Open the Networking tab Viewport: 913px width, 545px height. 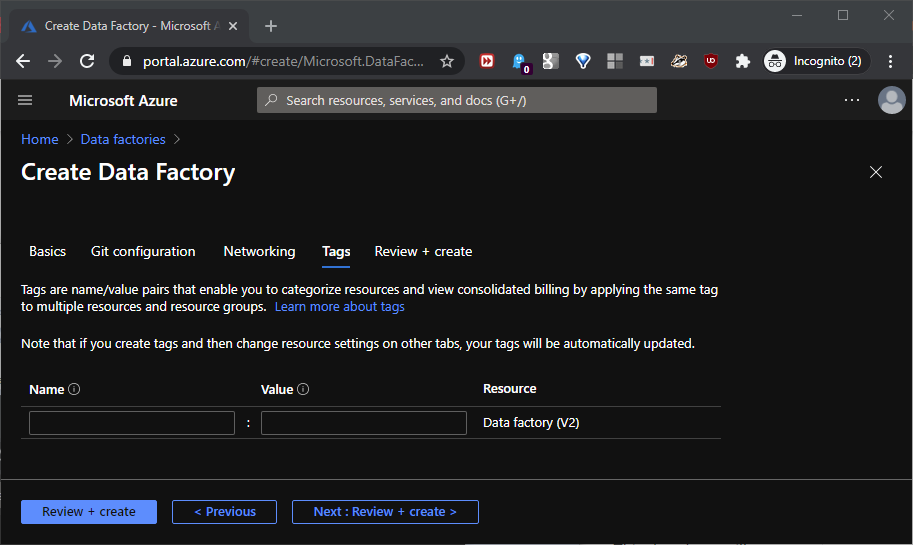pos(259,251)
